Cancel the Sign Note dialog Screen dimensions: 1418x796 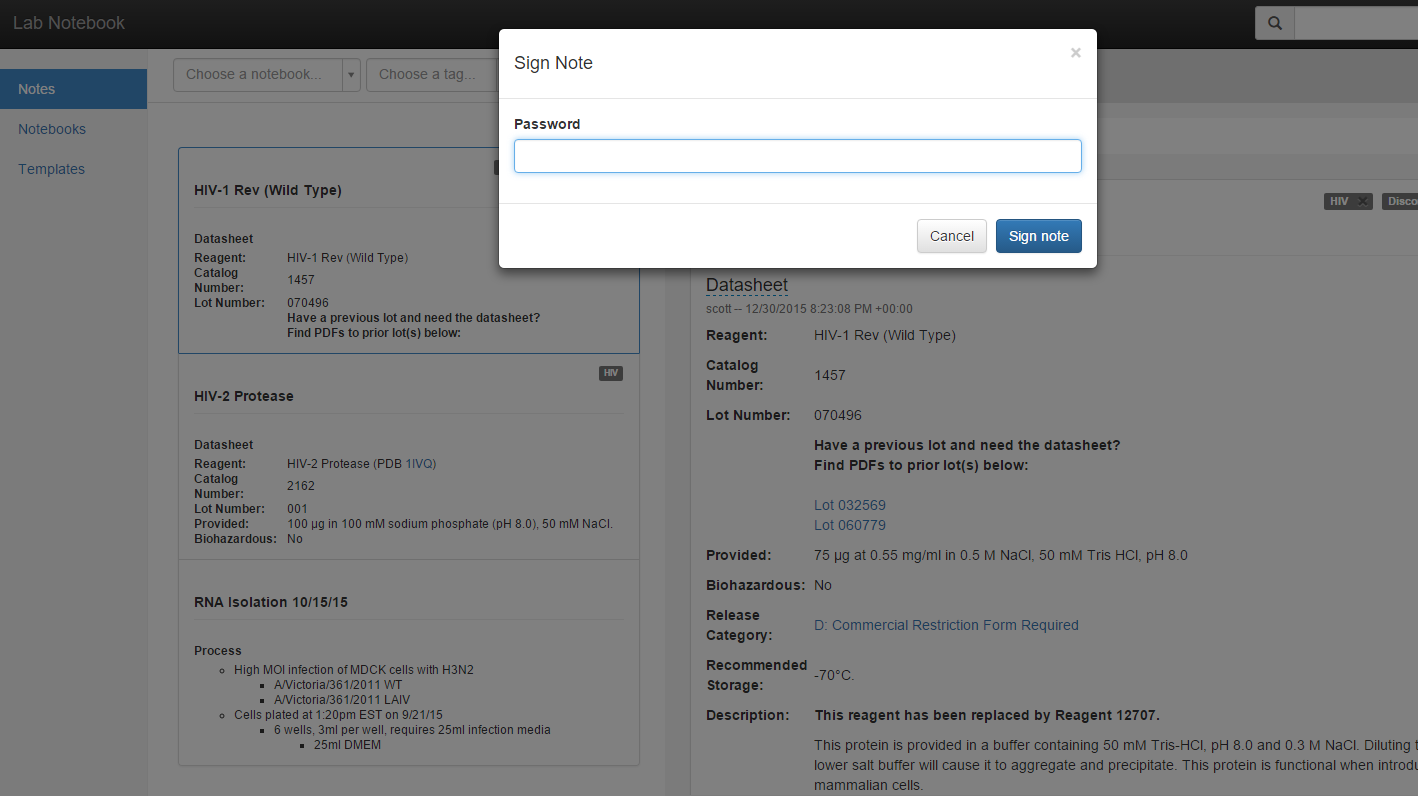[951, 236]
